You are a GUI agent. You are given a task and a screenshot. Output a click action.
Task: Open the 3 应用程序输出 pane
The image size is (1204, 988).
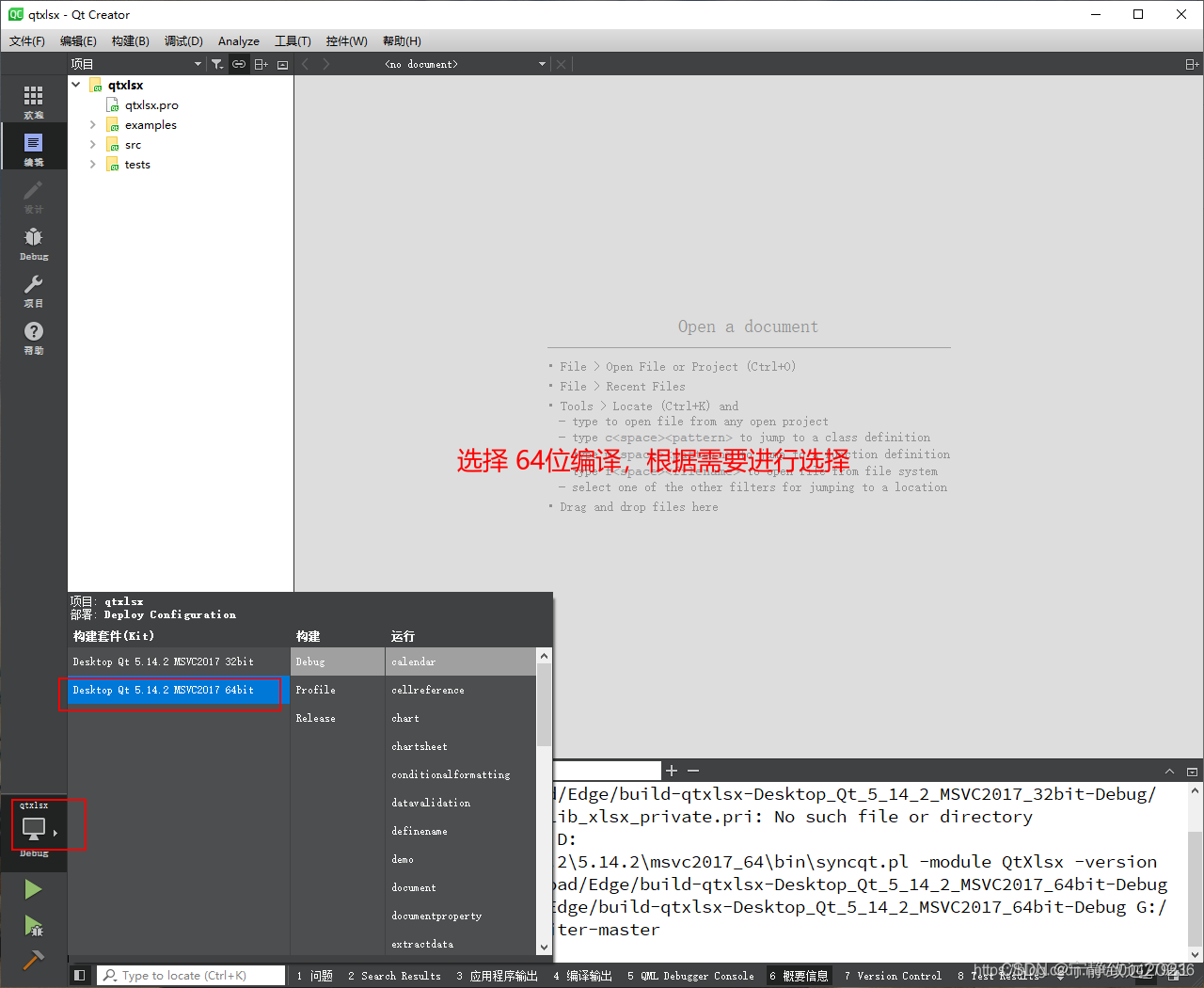tap(497, 976)
